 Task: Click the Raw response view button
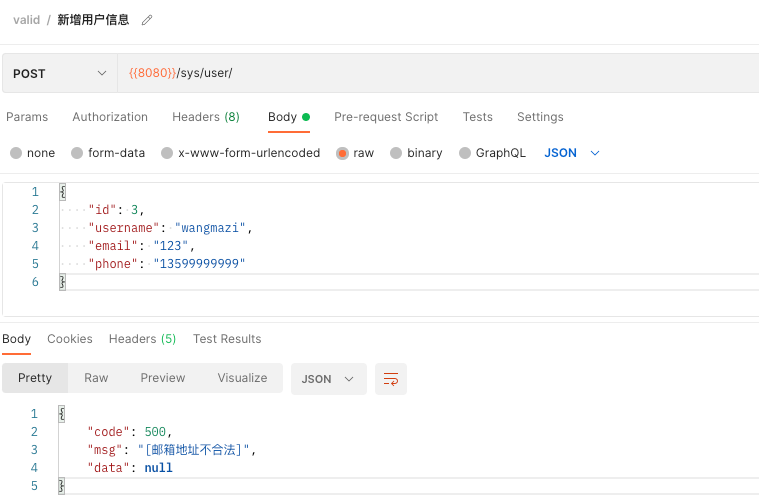pos(96,378)
